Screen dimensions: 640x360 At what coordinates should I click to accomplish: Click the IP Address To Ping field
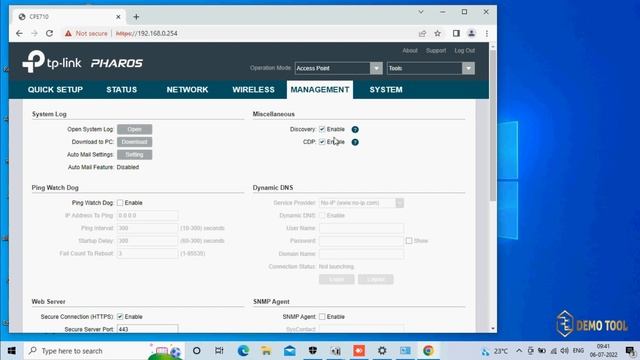coord(147,216)
